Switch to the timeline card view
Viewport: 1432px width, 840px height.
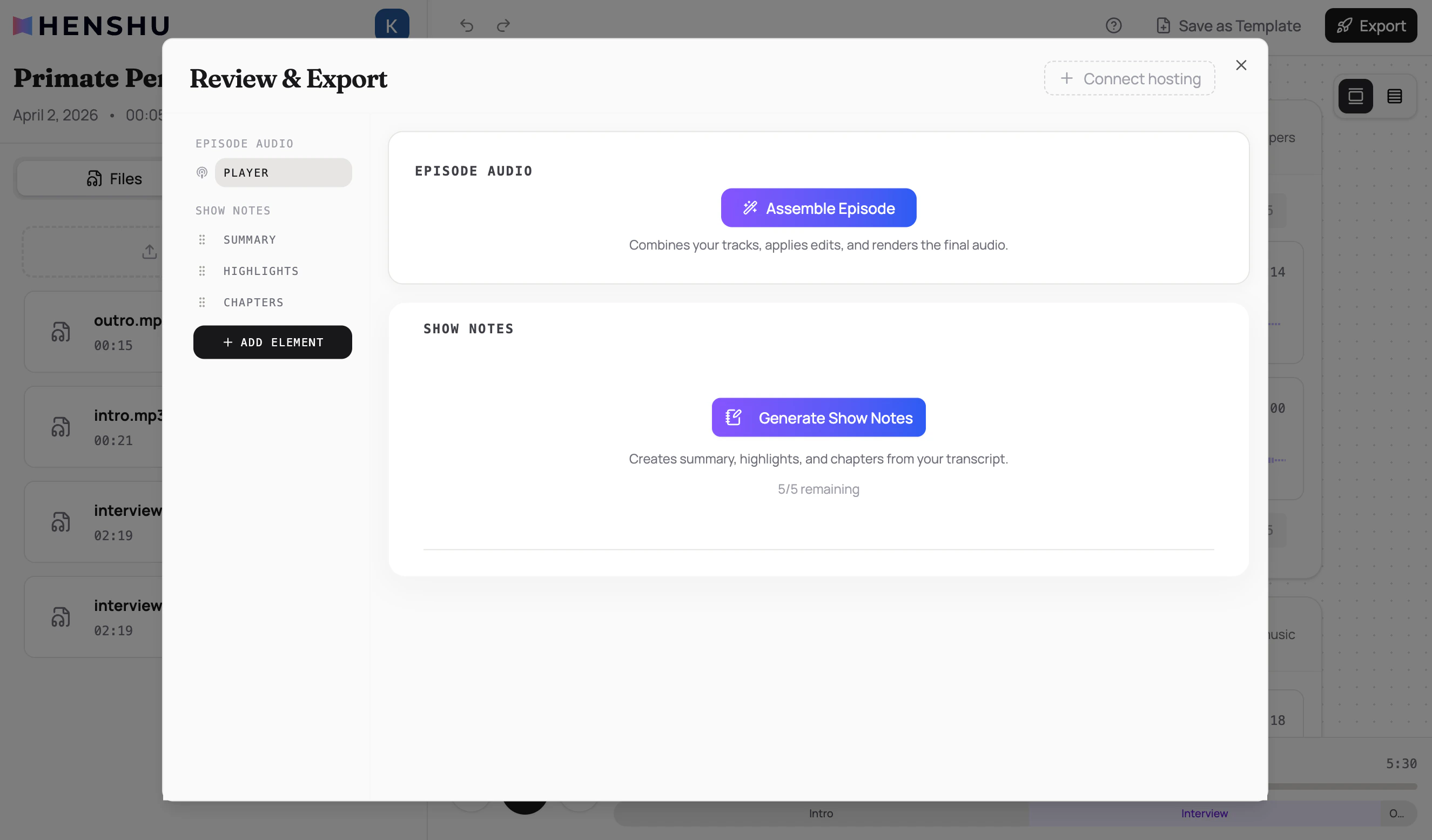(x=1356, y=96)
